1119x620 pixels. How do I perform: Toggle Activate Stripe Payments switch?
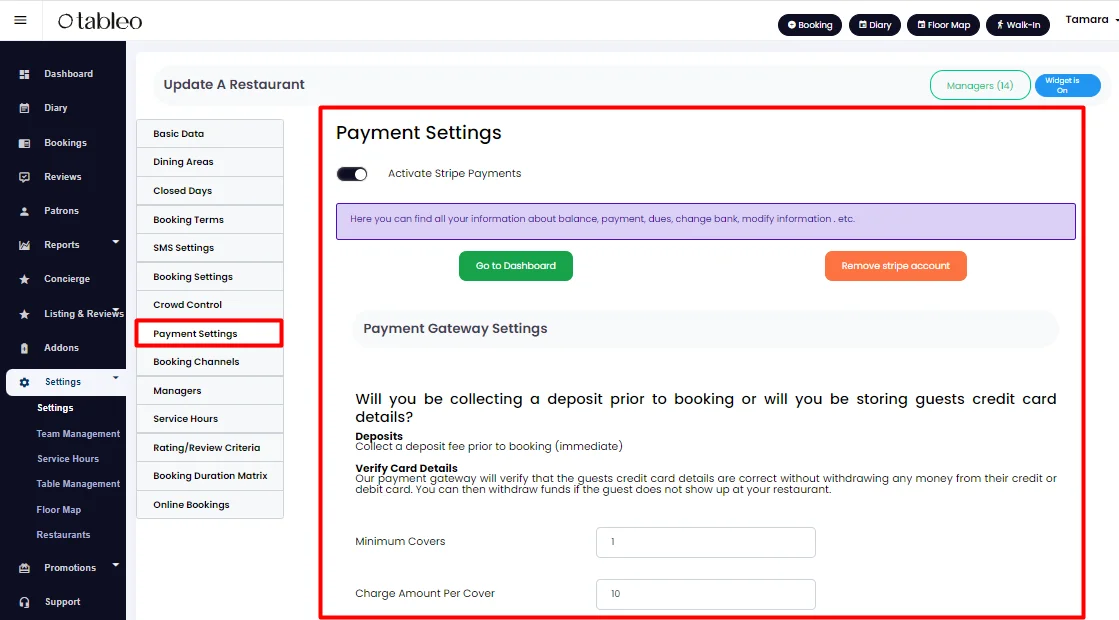[x=352, y=174]
